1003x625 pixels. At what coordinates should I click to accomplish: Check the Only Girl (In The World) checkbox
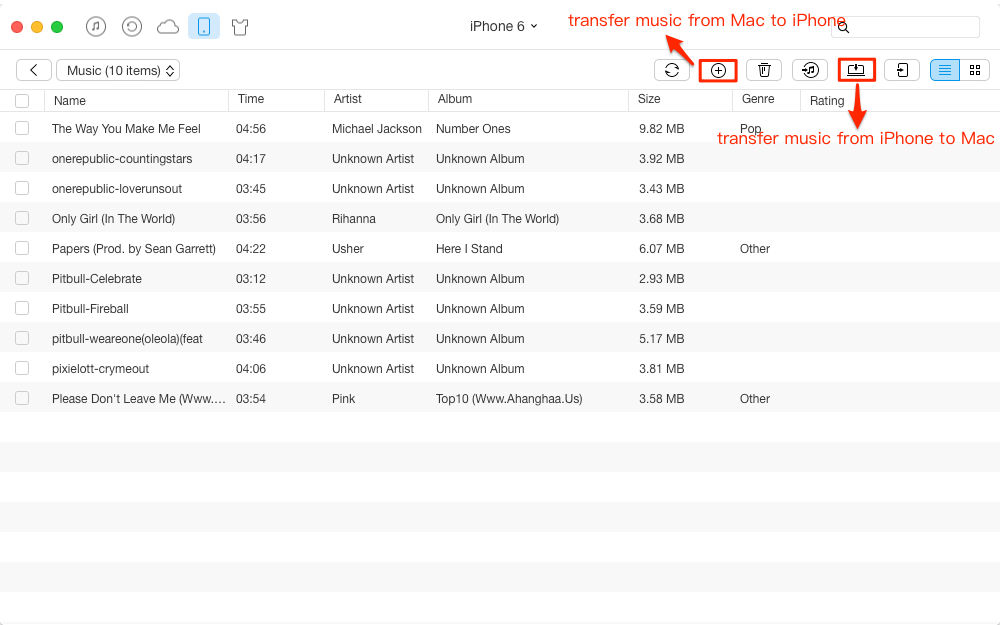tap(22, 218)
